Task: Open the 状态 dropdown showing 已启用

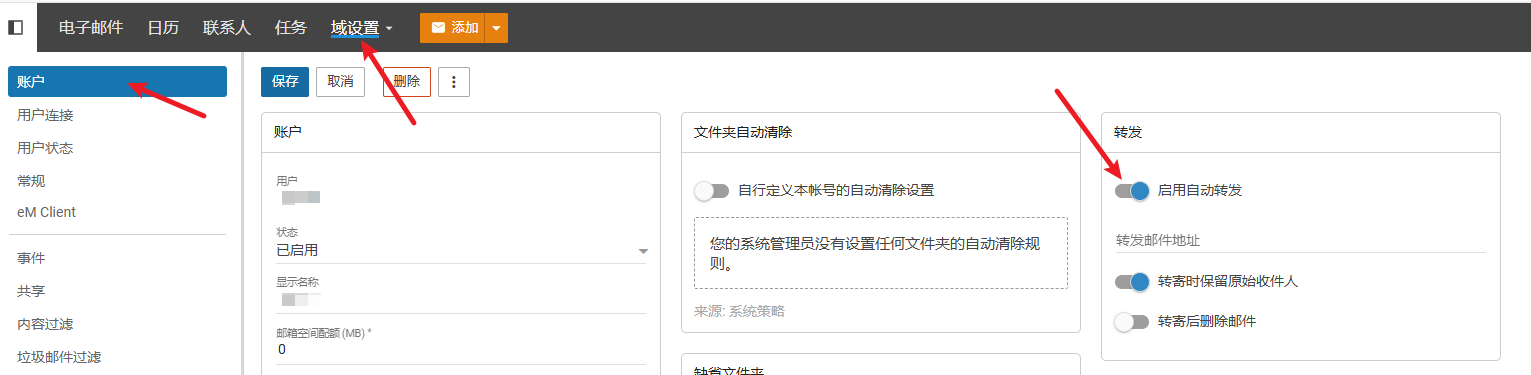Action: tap(462, 250)
